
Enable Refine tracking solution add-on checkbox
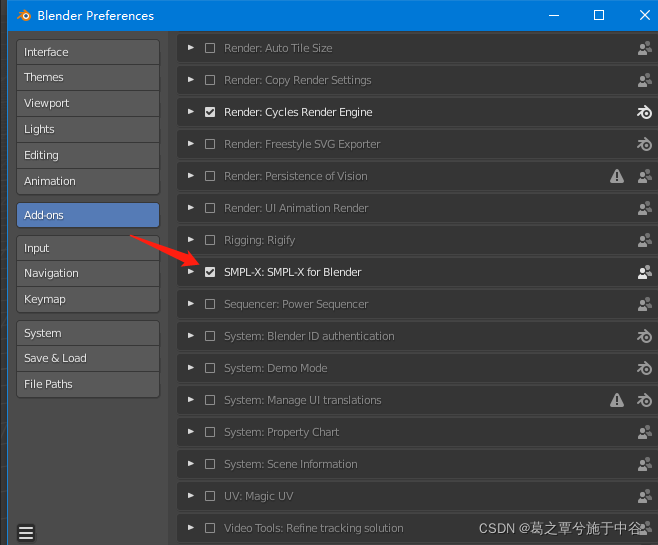(210, 528)
